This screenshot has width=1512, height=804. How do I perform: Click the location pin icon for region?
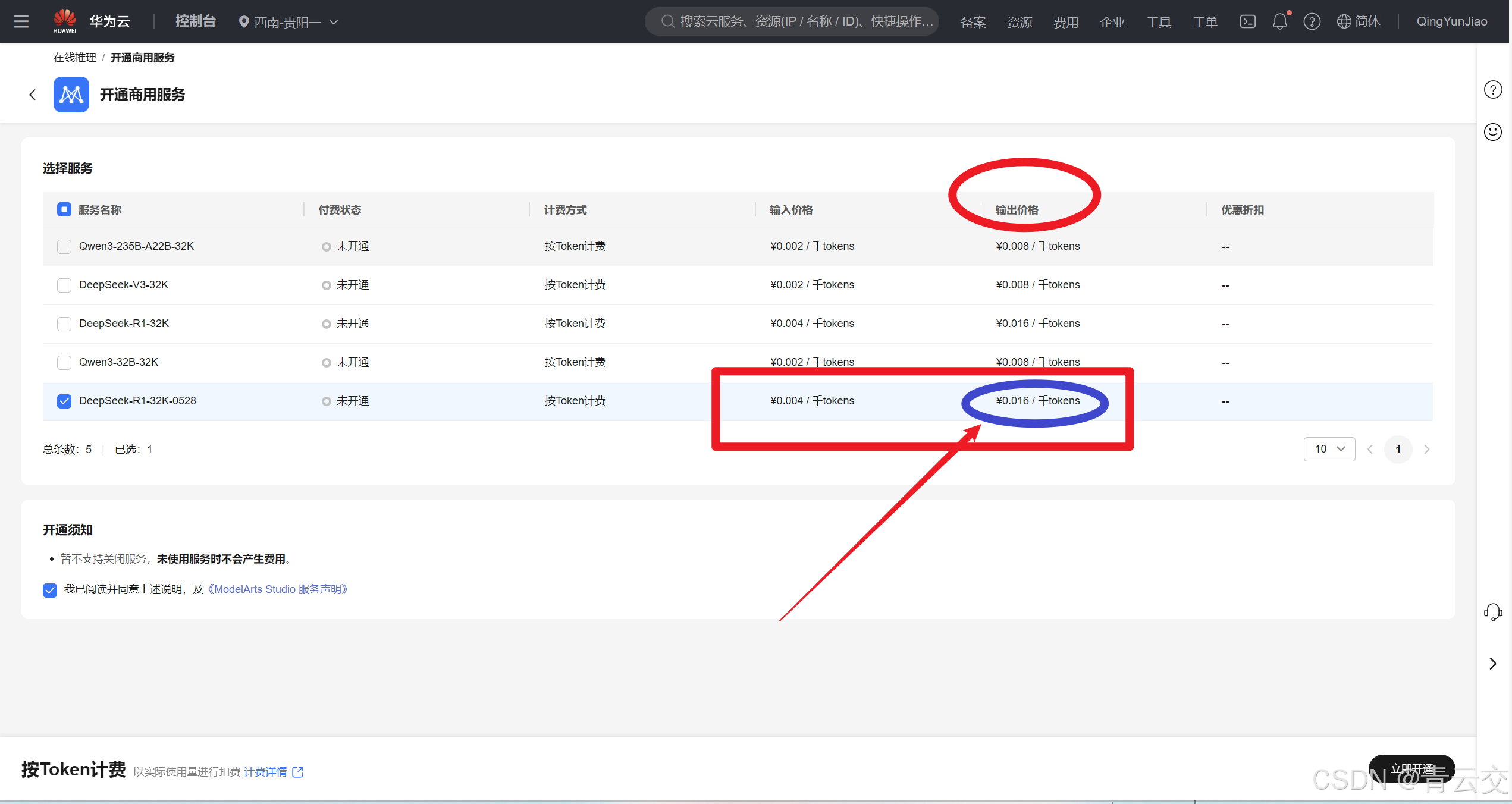[x=243, y=22]
